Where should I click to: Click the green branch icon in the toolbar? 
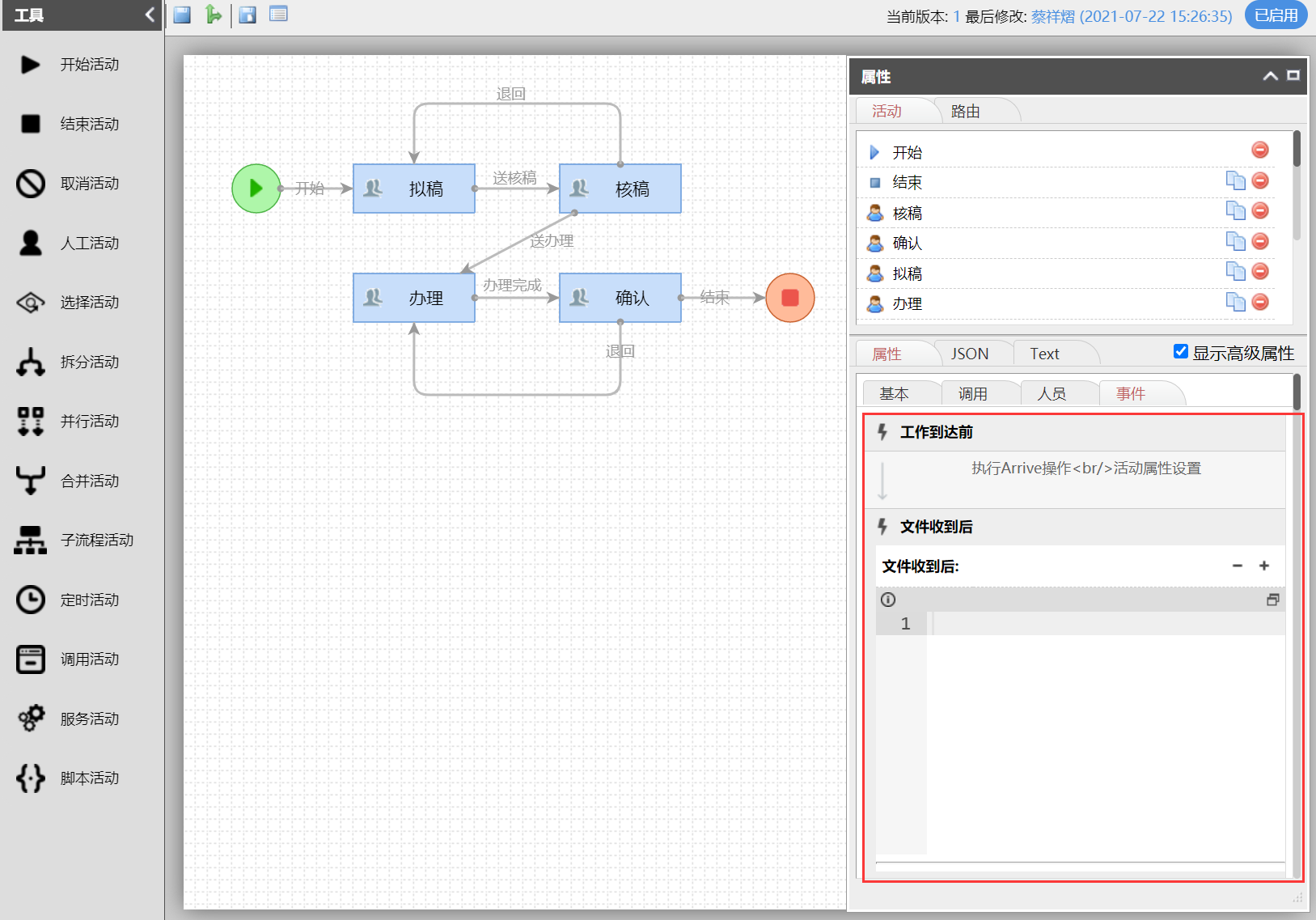pos(214,14)
